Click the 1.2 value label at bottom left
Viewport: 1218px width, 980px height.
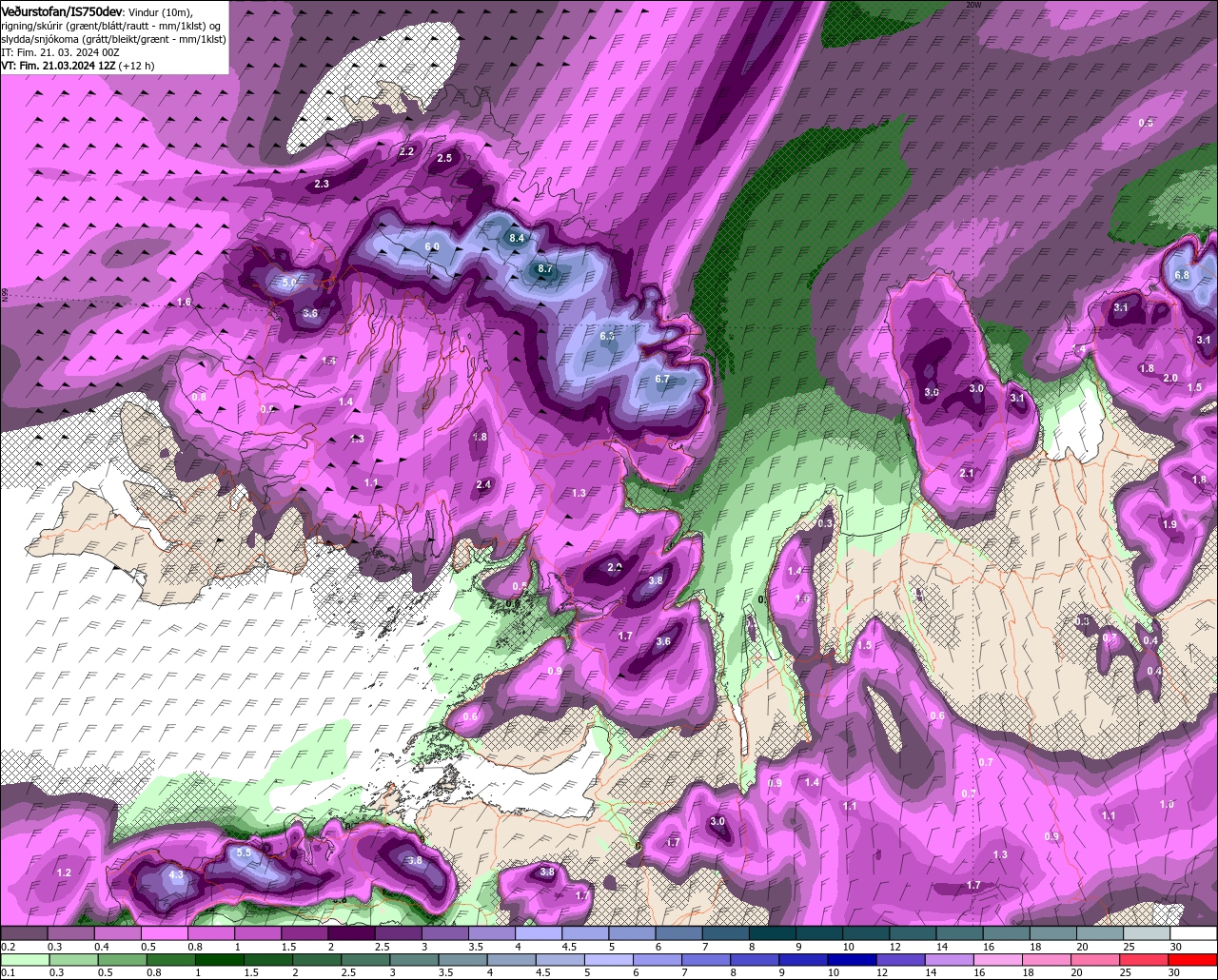tap(65, 872)
